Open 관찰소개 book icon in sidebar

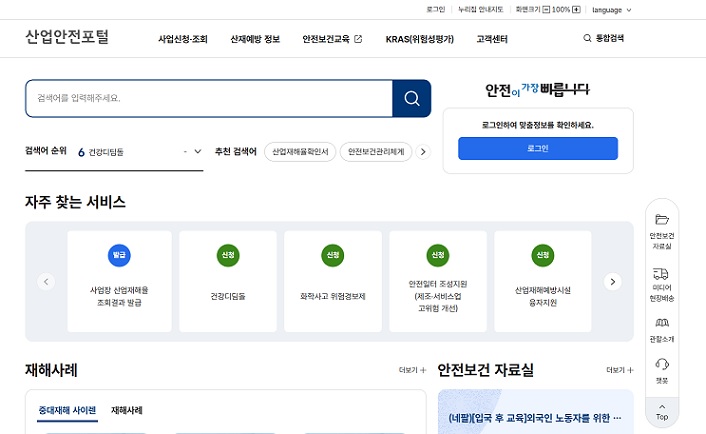pos(661,324)
